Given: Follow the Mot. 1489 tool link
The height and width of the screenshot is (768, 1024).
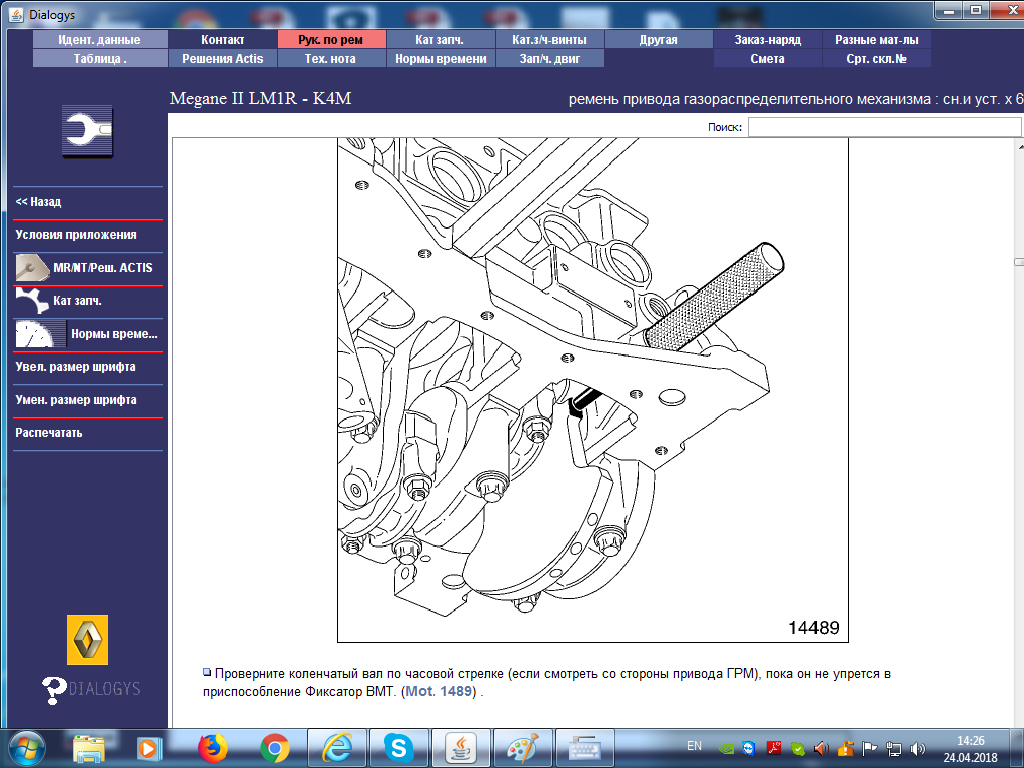Looking at the screenshot, I should pyautogui.click(x=439, y=692).
